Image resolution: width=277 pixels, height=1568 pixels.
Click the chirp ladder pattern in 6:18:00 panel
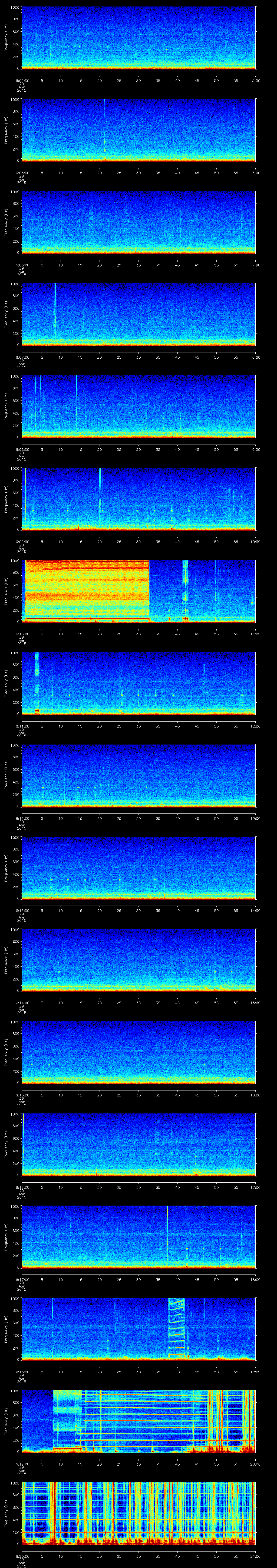click(177, 1328)
